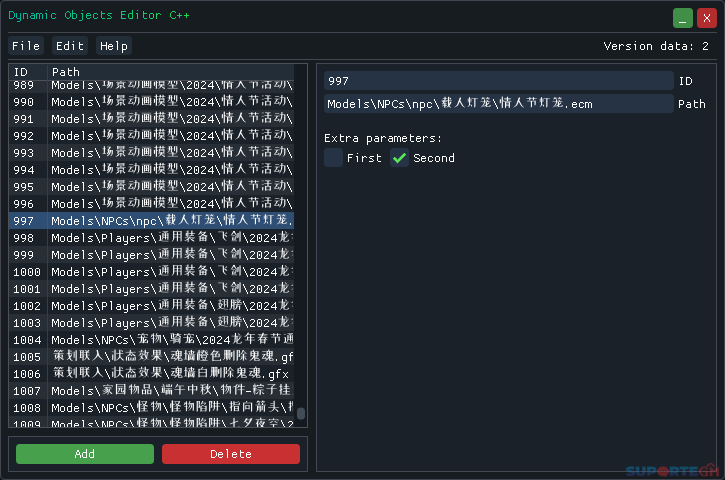
Task: Click the ID column header
Action: tap(28, 72)
